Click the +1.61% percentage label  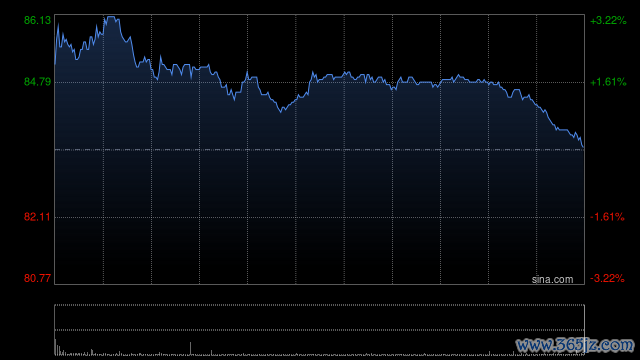[x=608, y=82]
